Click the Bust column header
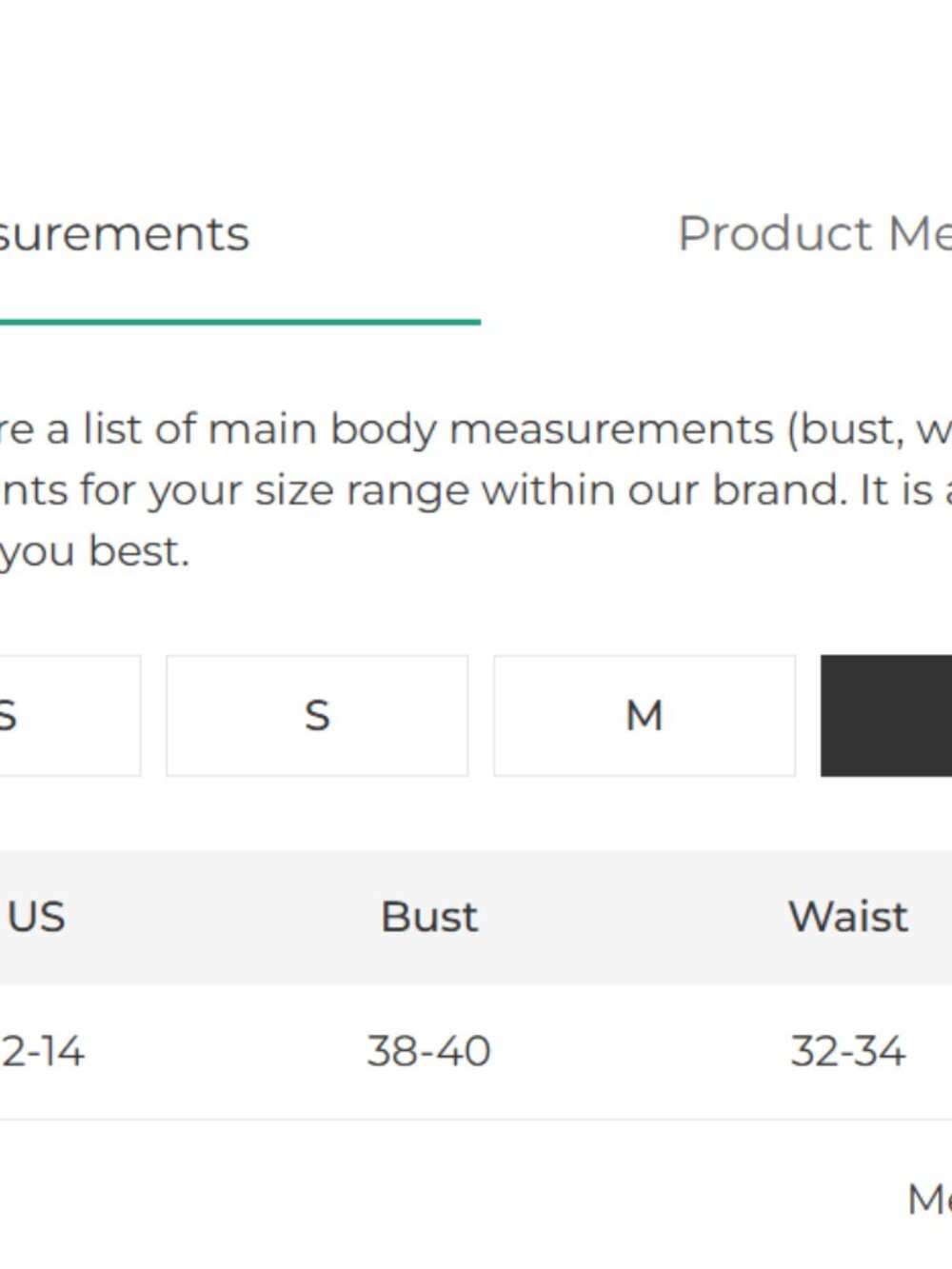Screen dimensions: 952x1269 429,917
